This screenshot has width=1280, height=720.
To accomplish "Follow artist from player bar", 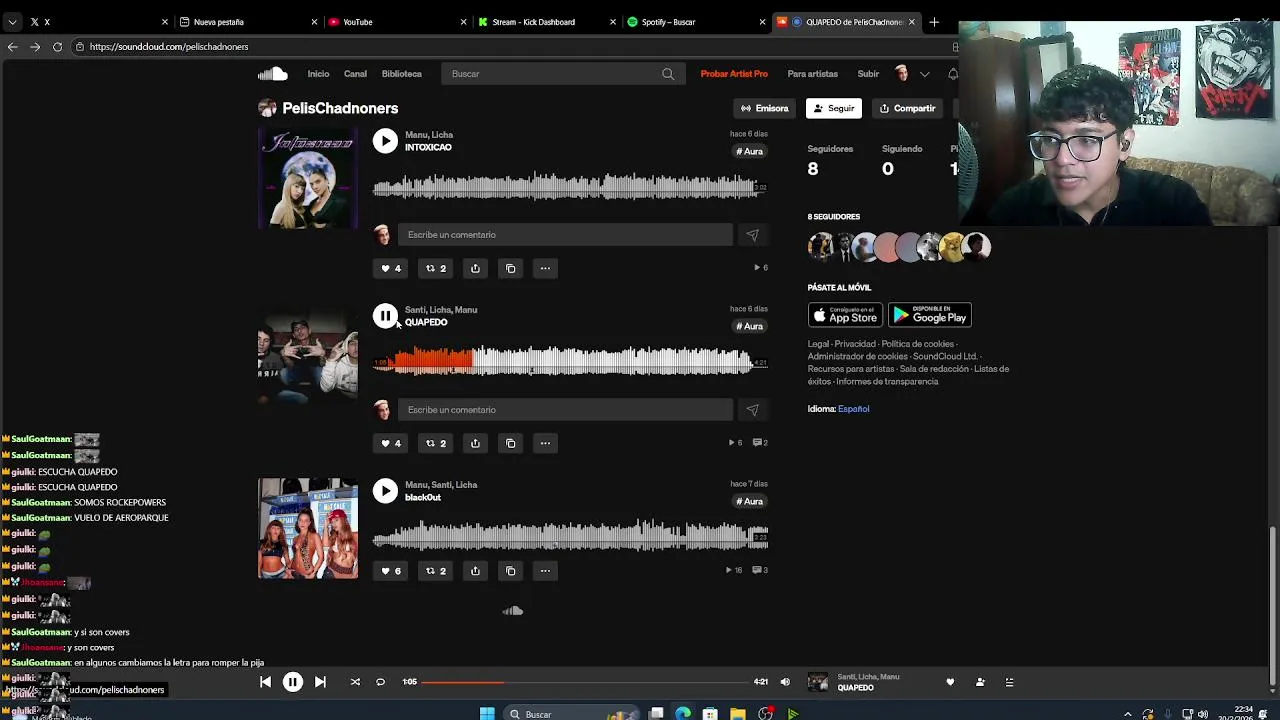I will click(x=980, y=682).
